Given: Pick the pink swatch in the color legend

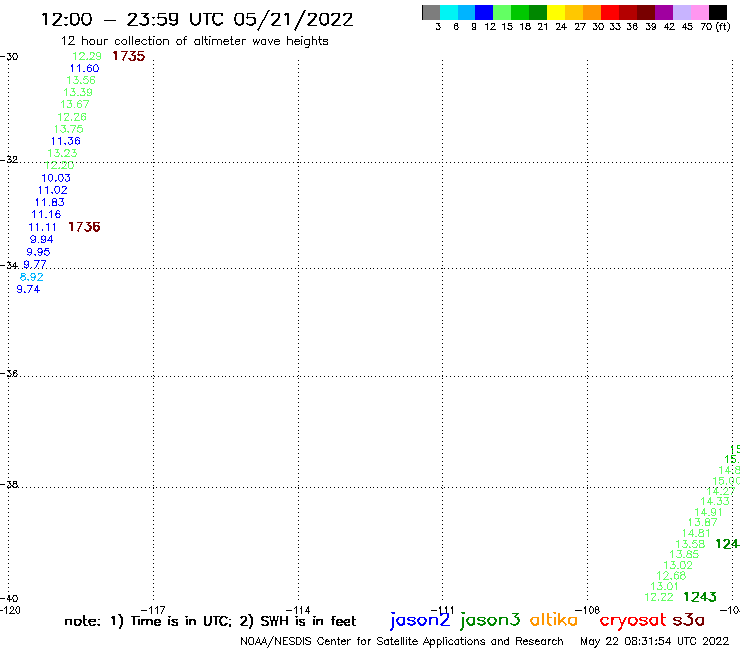Looking at the screenshot, I should coord(699,12).
